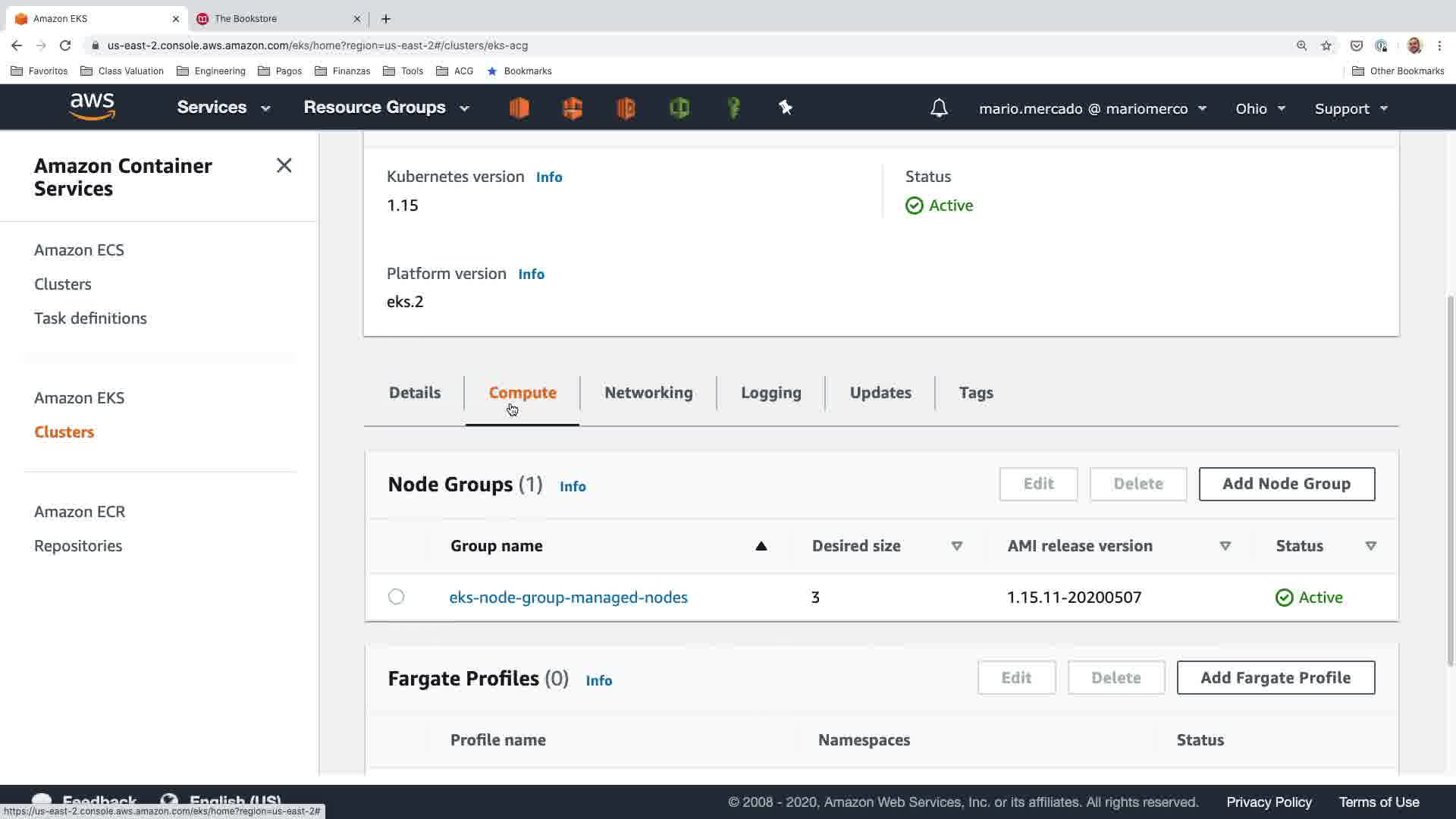Click the pin shortcuts icon in navbar

786,108
